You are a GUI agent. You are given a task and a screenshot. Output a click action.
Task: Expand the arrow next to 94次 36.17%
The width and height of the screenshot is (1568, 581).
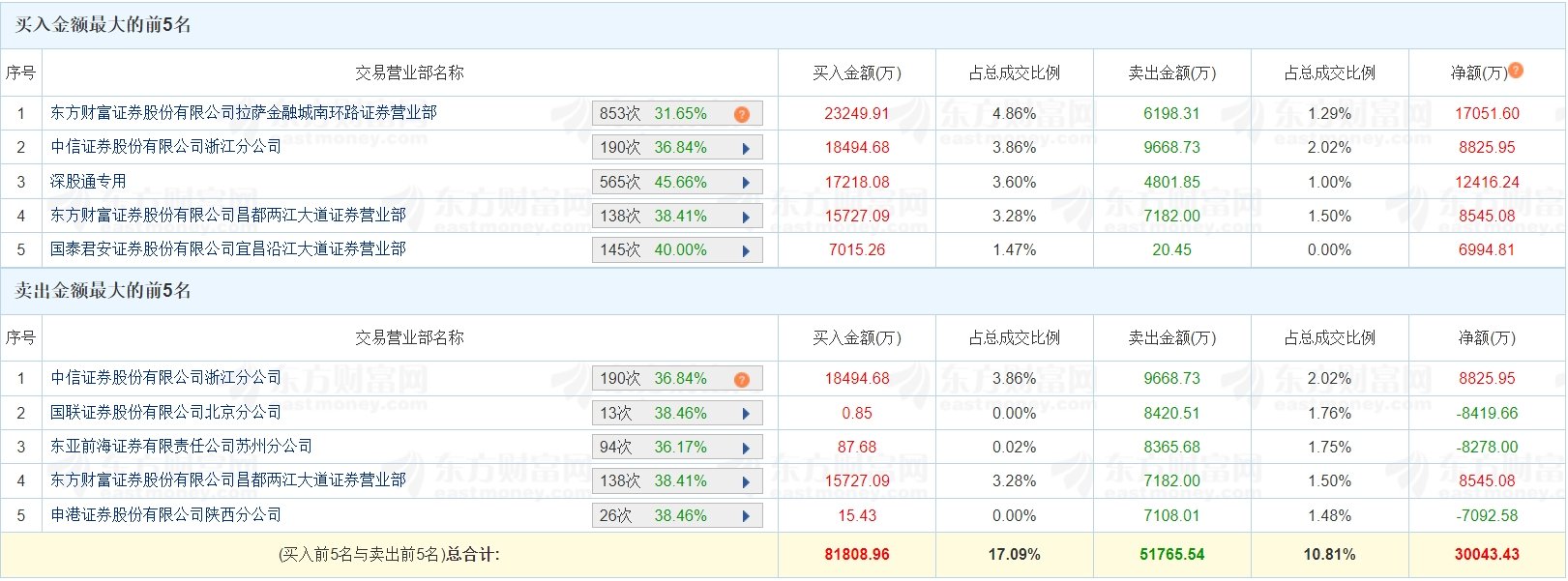746,449
